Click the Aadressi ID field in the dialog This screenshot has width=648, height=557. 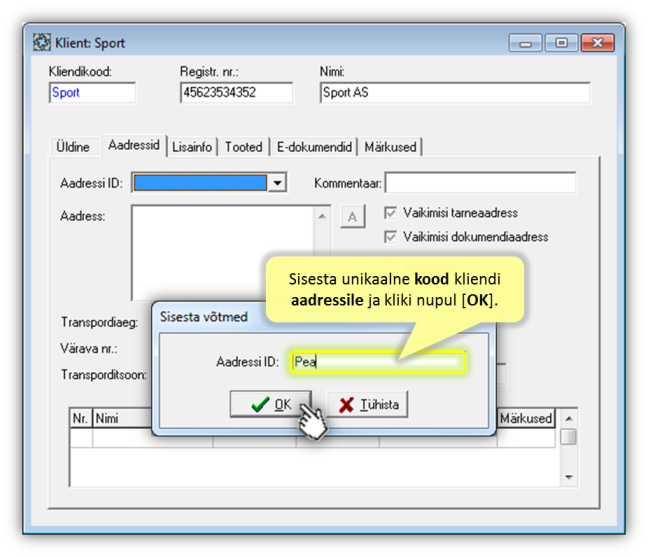click(378, 362)
